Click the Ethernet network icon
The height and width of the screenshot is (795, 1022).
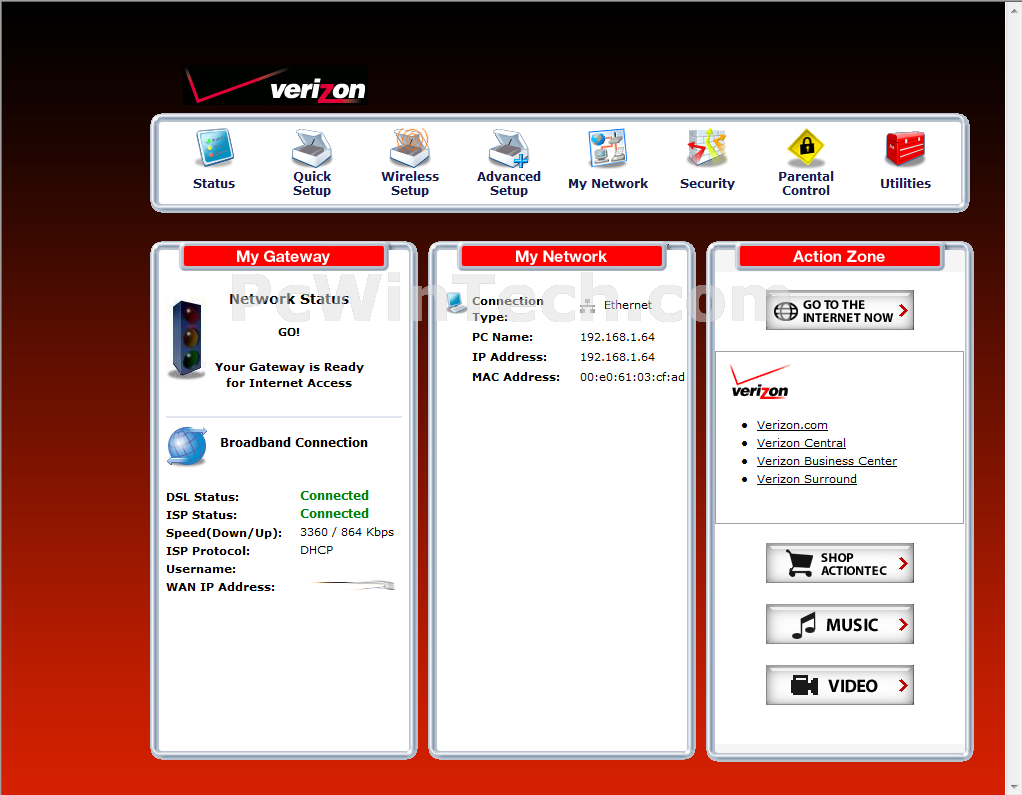coord(587,306)
